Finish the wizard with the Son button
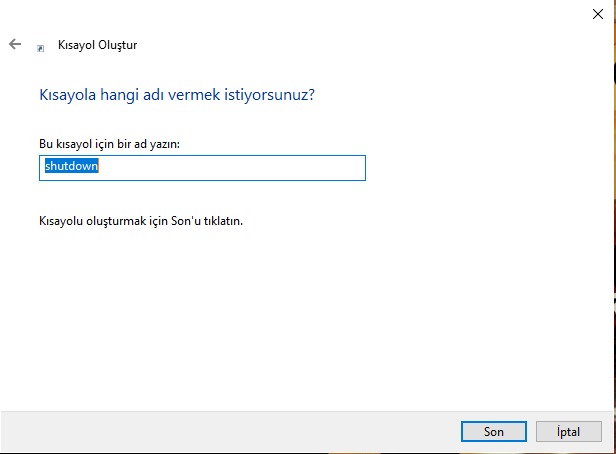616x454 pixels. click(494, 432)
